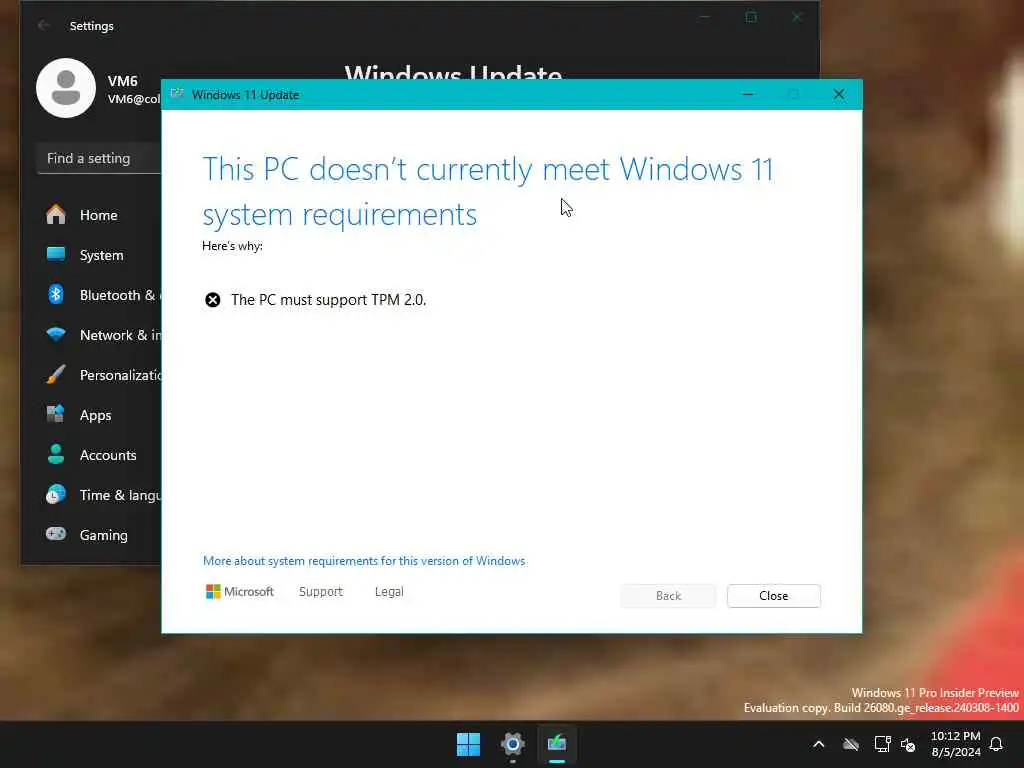The height and width of the screenshot is (768, 1024).
Task: Click the Settings gear icon in the taskbar
Action: 513,744
